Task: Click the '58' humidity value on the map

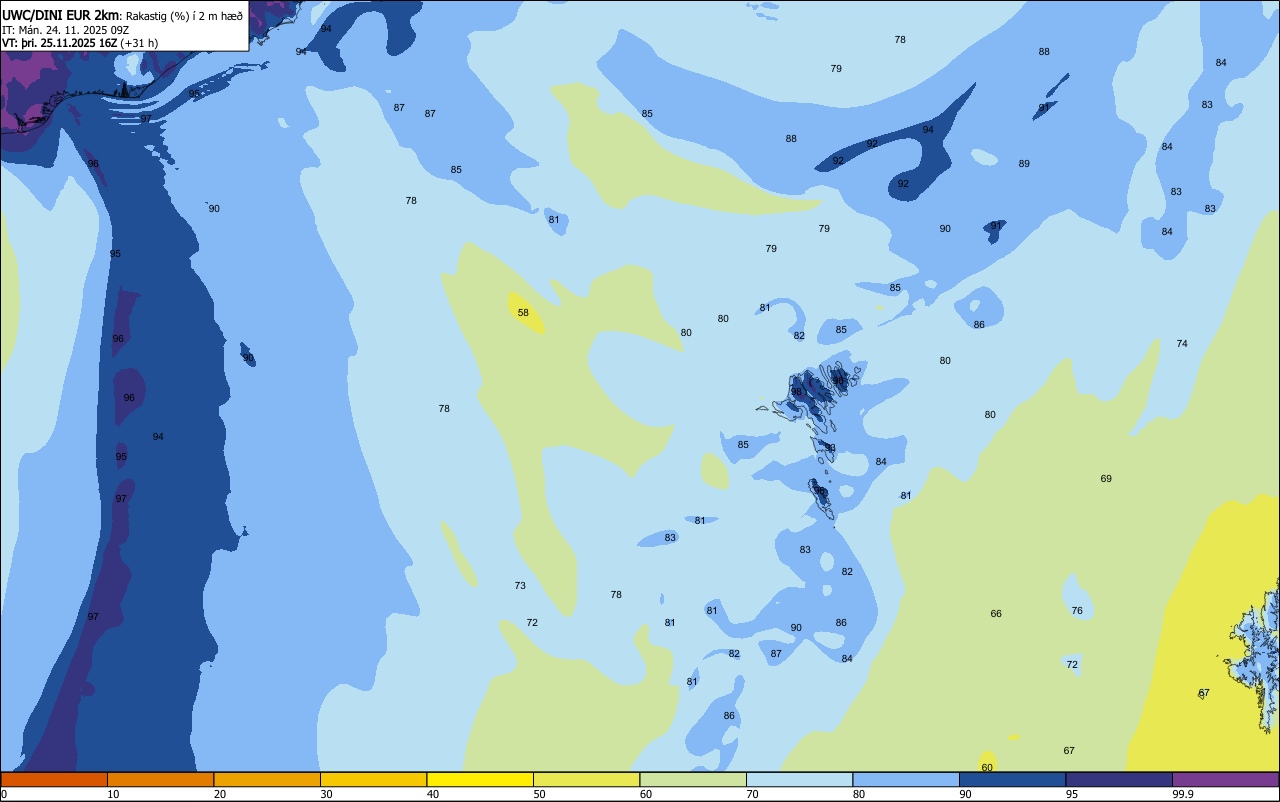Action: 523,313
